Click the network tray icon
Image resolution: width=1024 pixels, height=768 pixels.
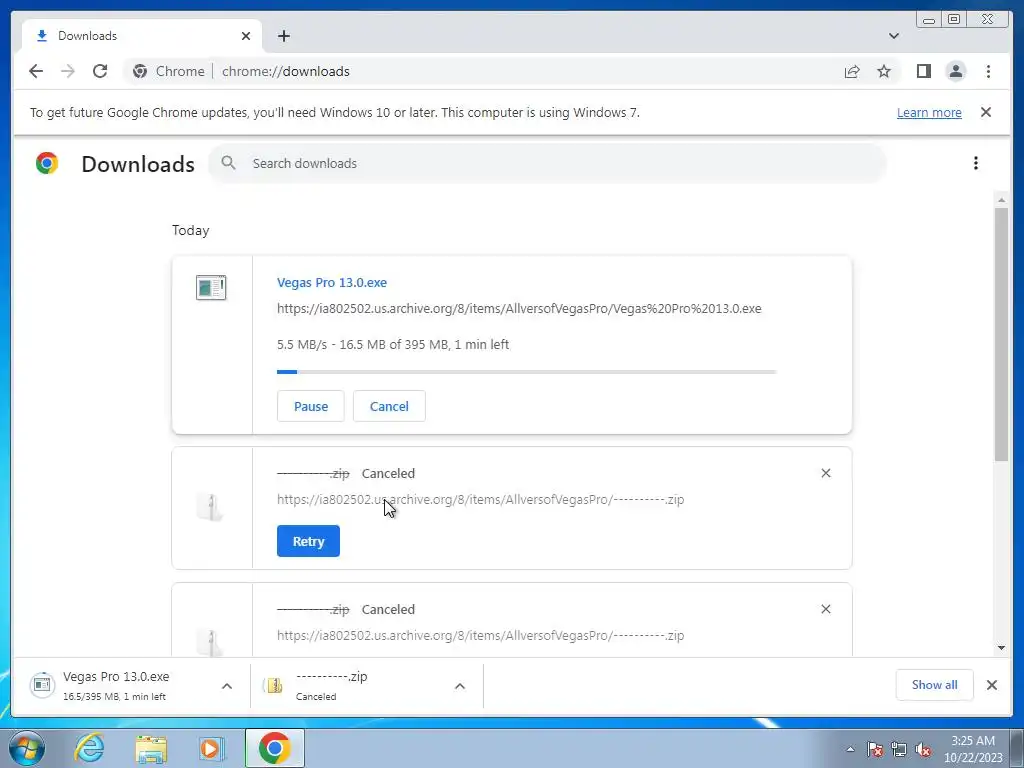pos(899,749)
